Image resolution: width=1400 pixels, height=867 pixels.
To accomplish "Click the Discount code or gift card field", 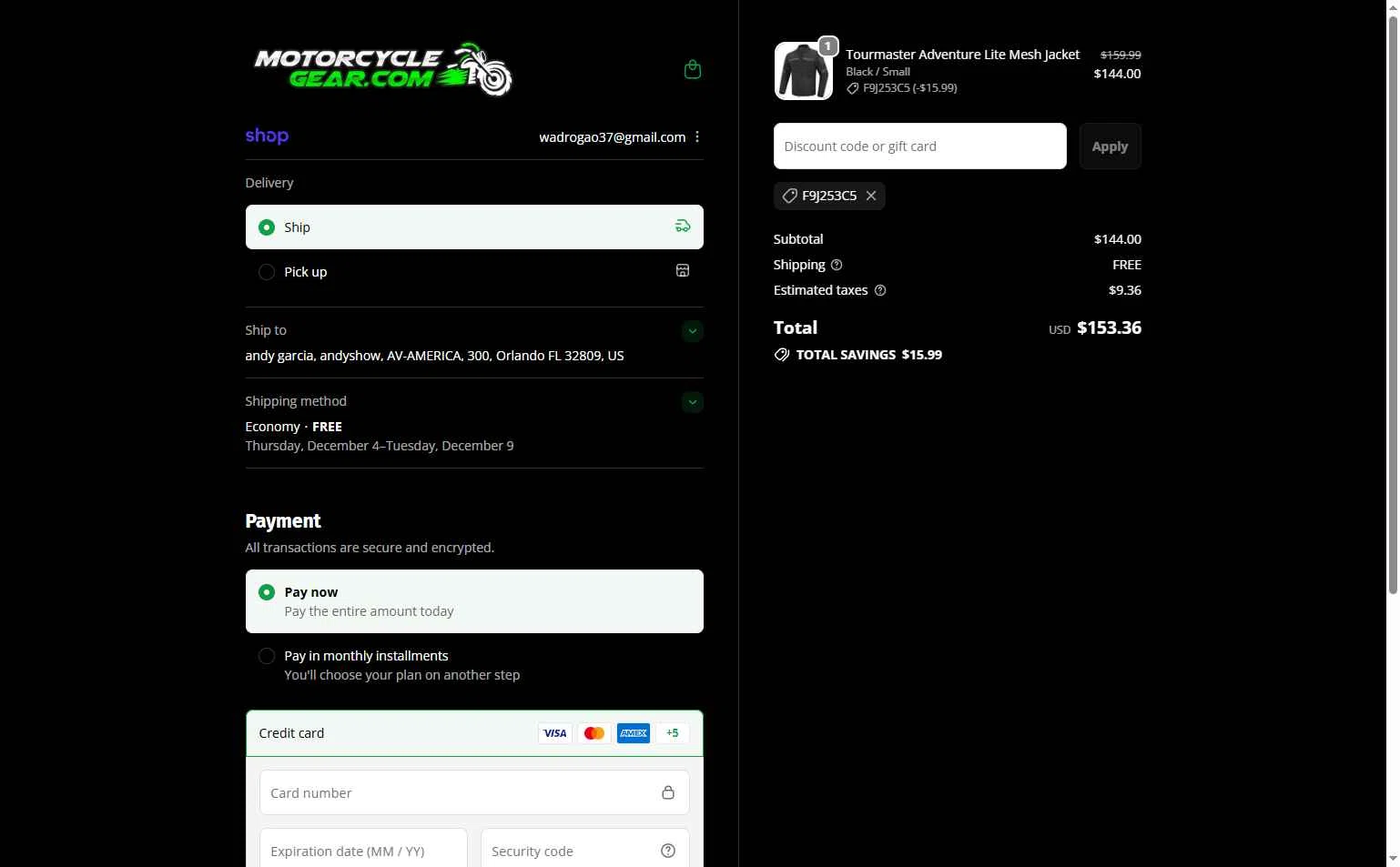I will pos(919,146).
